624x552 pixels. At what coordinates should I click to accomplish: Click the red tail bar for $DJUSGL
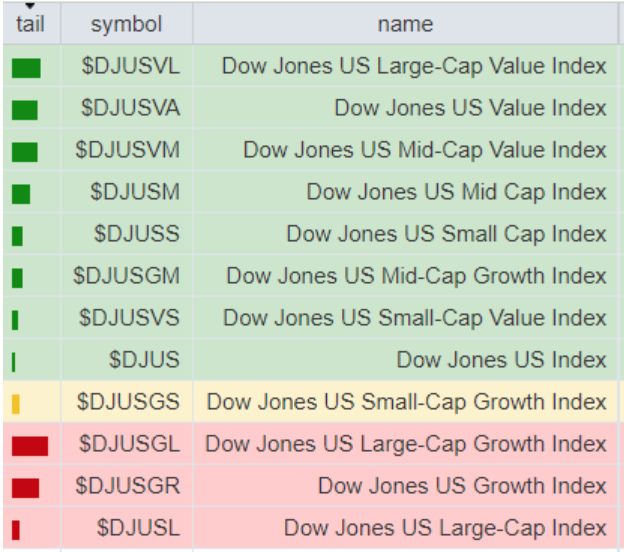click(x=30, y=446)
